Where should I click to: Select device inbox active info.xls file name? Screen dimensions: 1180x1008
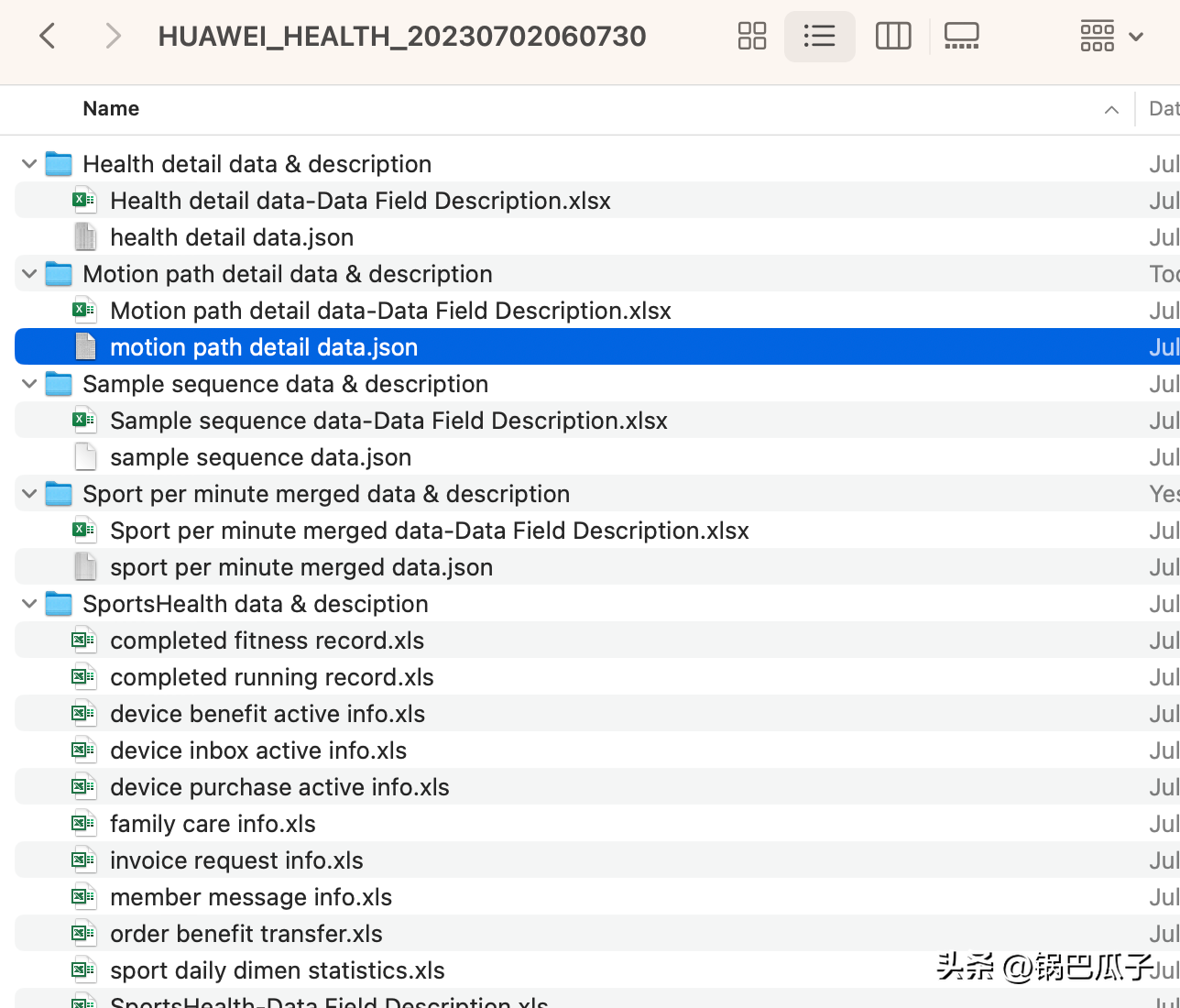click(x=258, y=751)
